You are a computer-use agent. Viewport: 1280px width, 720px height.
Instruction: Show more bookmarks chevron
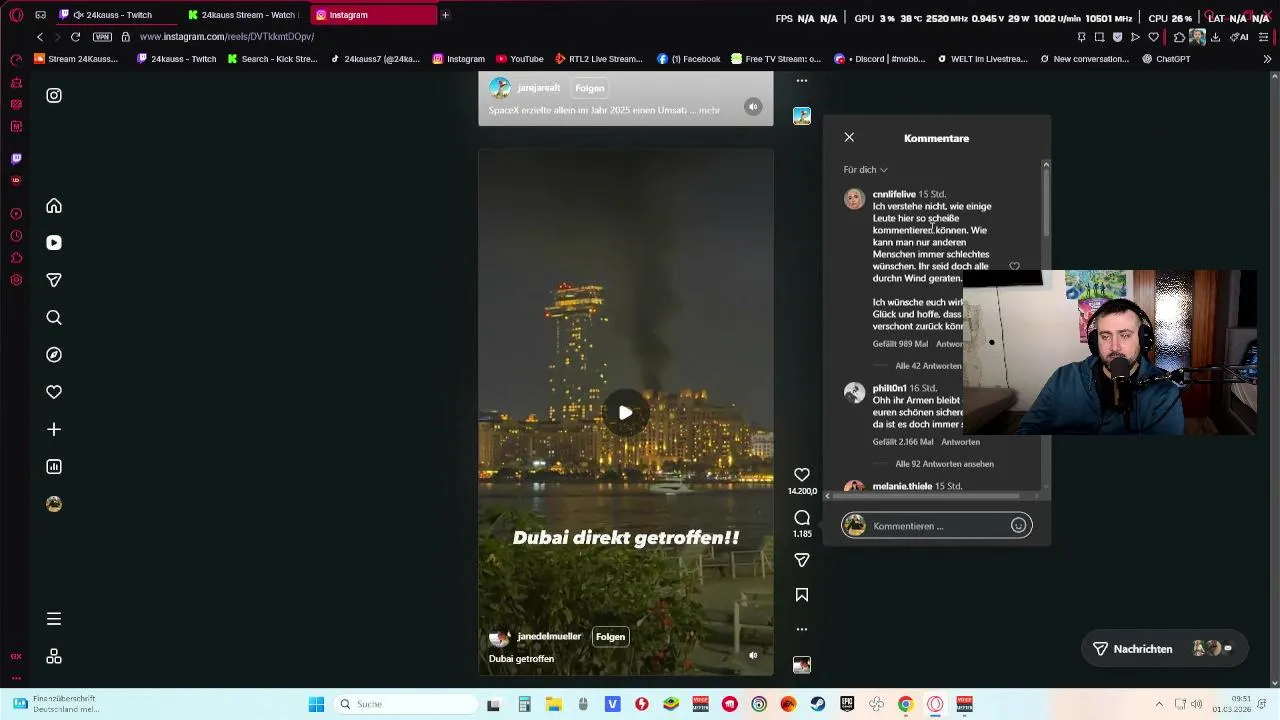1267,59
